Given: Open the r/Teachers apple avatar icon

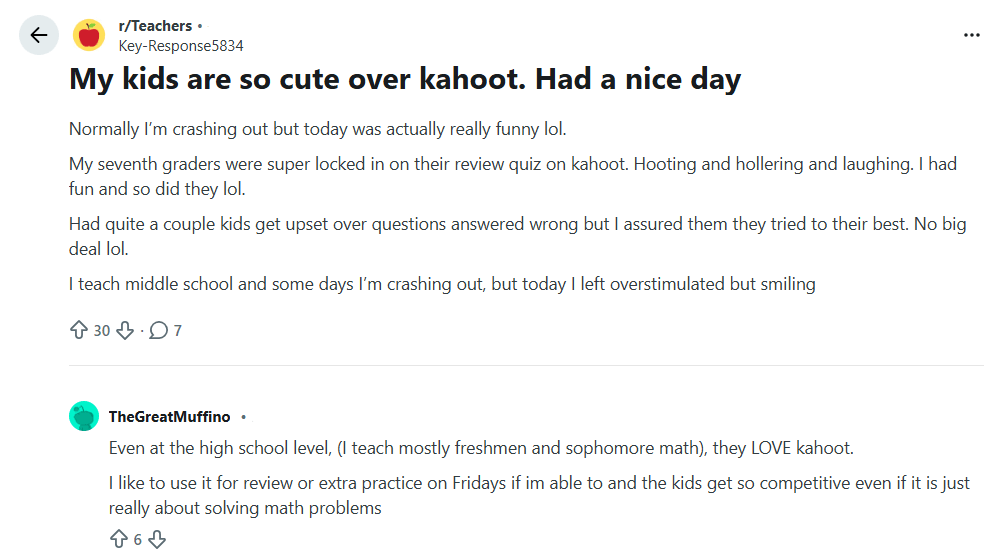Looking at the screenshot, I should click(x=89, y=36).
